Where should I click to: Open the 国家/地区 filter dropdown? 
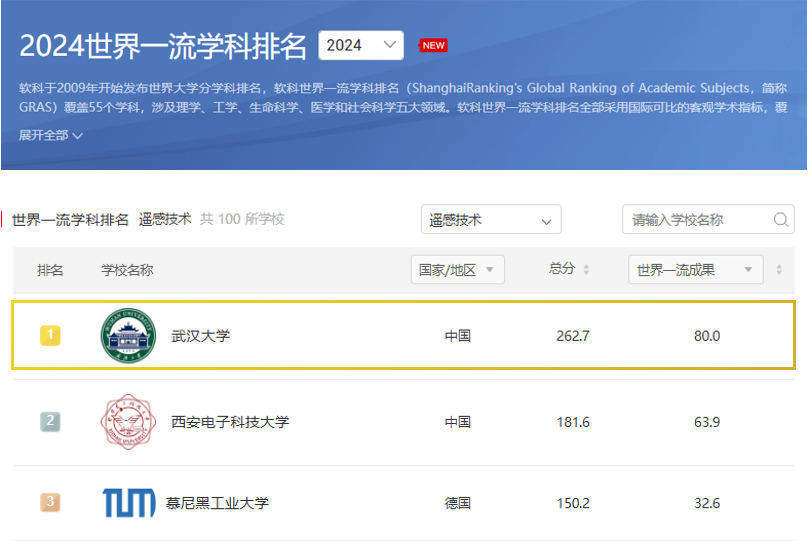coord(458,269)
